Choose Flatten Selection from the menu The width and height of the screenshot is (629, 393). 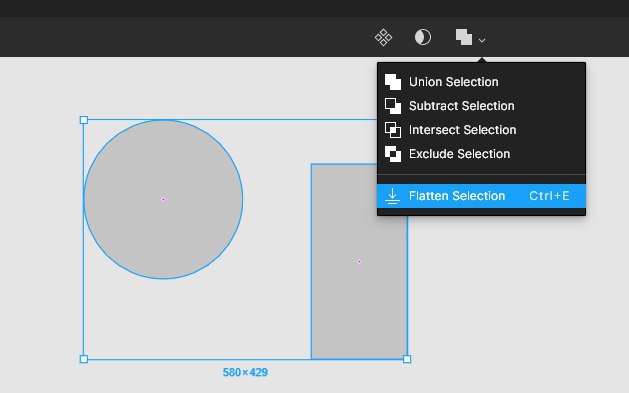click(x=481, y=196)
